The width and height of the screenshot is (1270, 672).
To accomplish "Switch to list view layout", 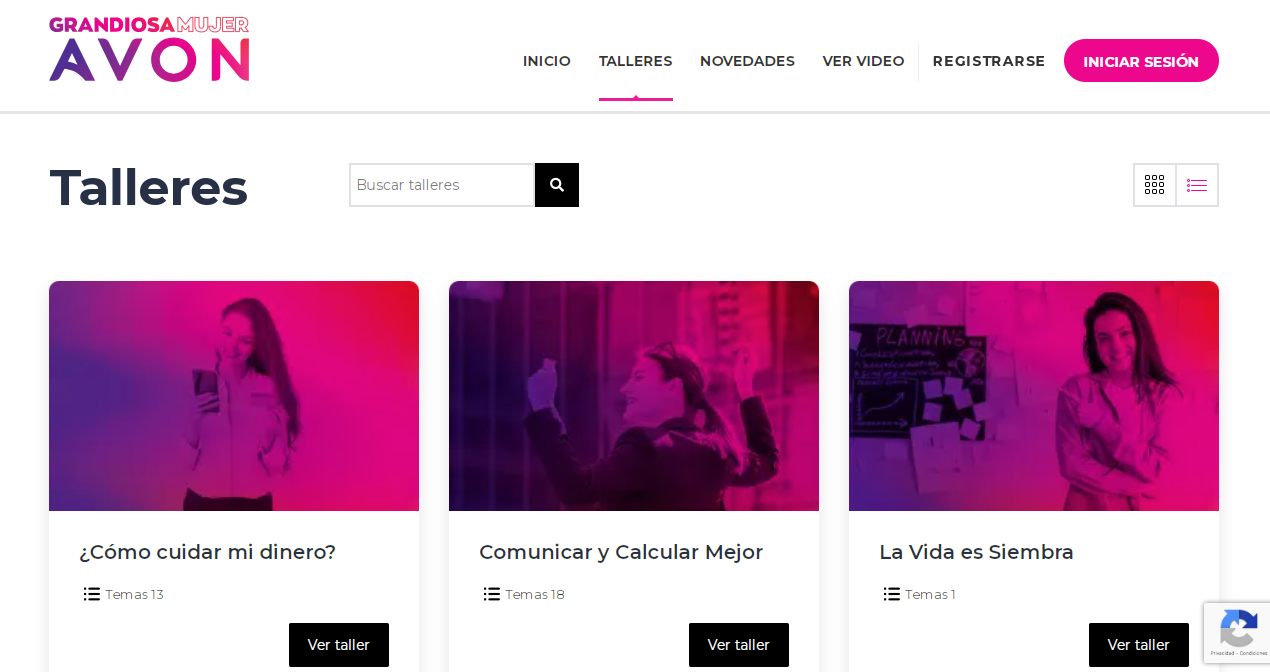I will click(x=1197, y=185).
